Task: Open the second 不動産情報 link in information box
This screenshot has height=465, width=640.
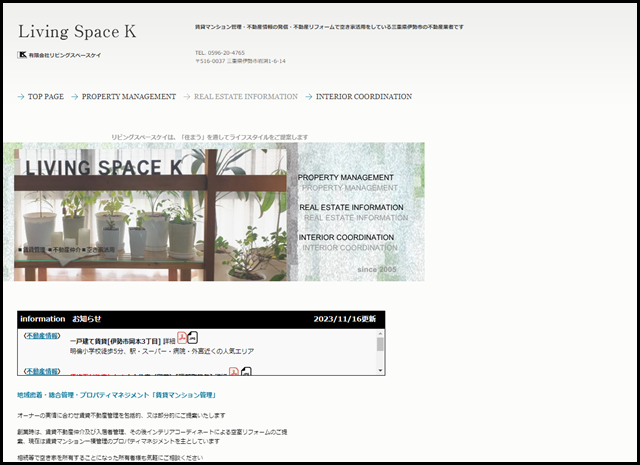Action: pyautogui.click(x=42, y=371)
